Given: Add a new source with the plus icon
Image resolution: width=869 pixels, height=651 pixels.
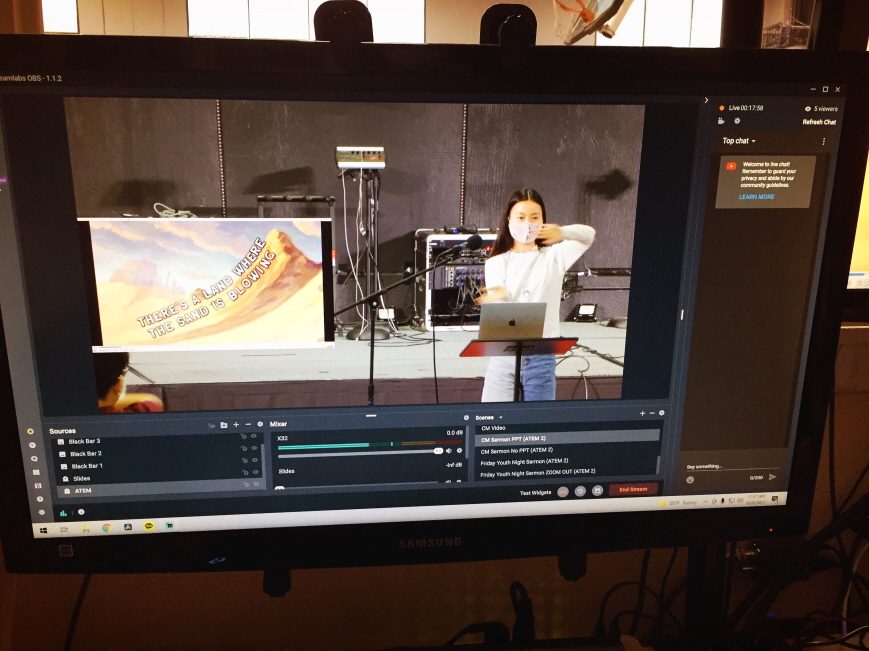Looking at the screenshot, I should [236, 425].
